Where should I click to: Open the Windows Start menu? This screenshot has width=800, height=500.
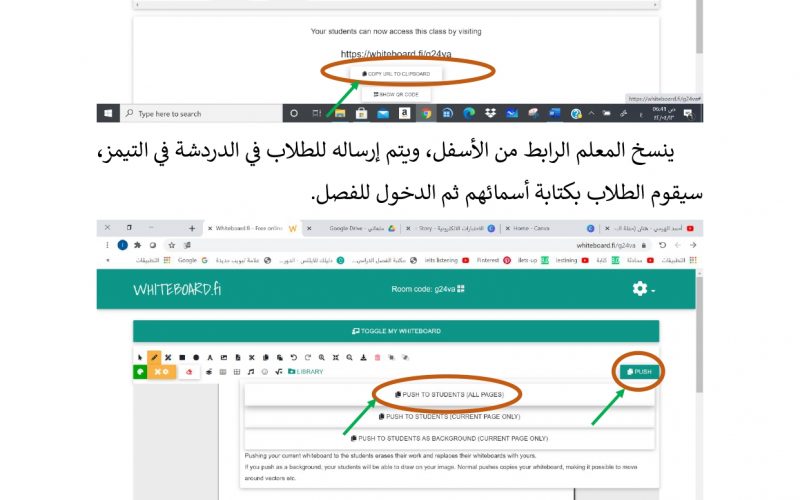click(x=108, y=113)
